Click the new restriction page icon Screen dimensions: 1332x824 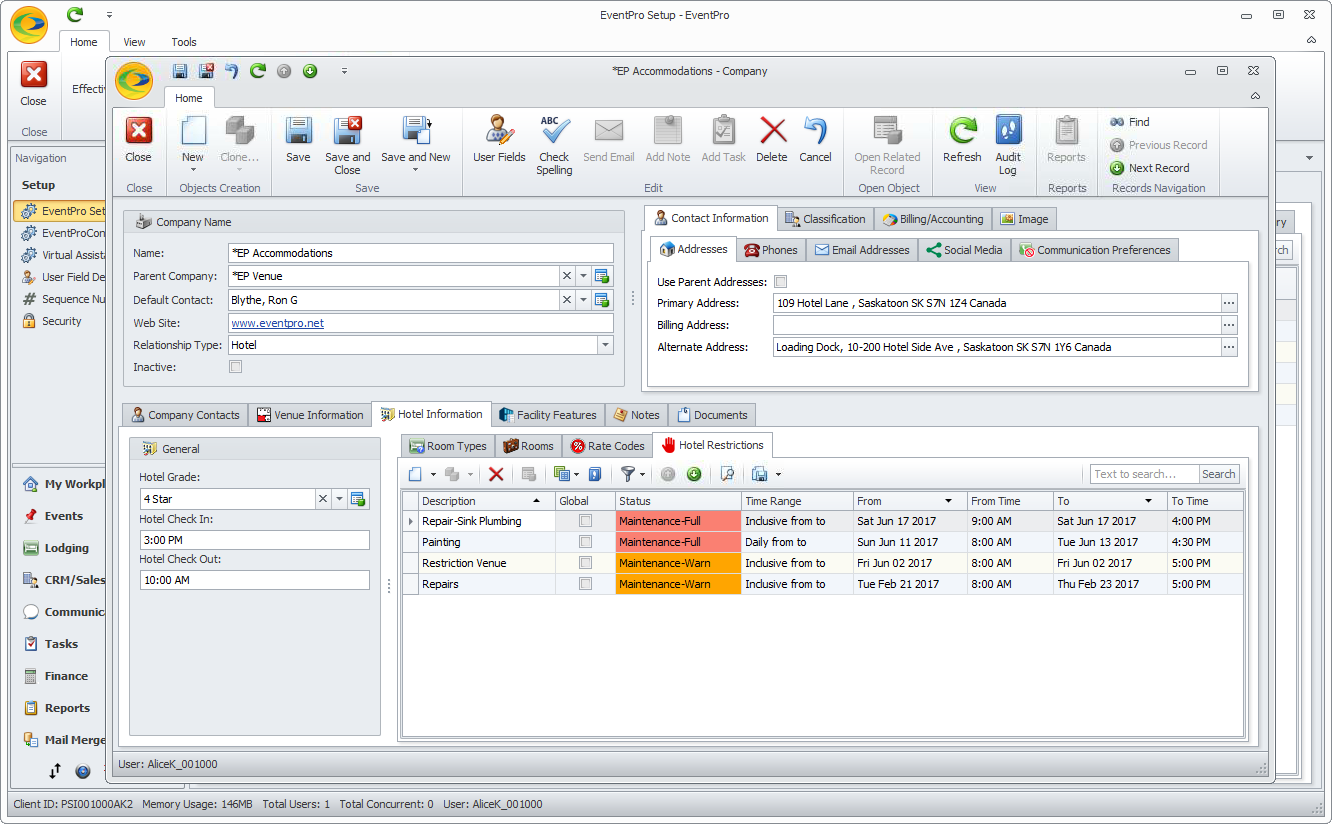[x=416, y=474]
